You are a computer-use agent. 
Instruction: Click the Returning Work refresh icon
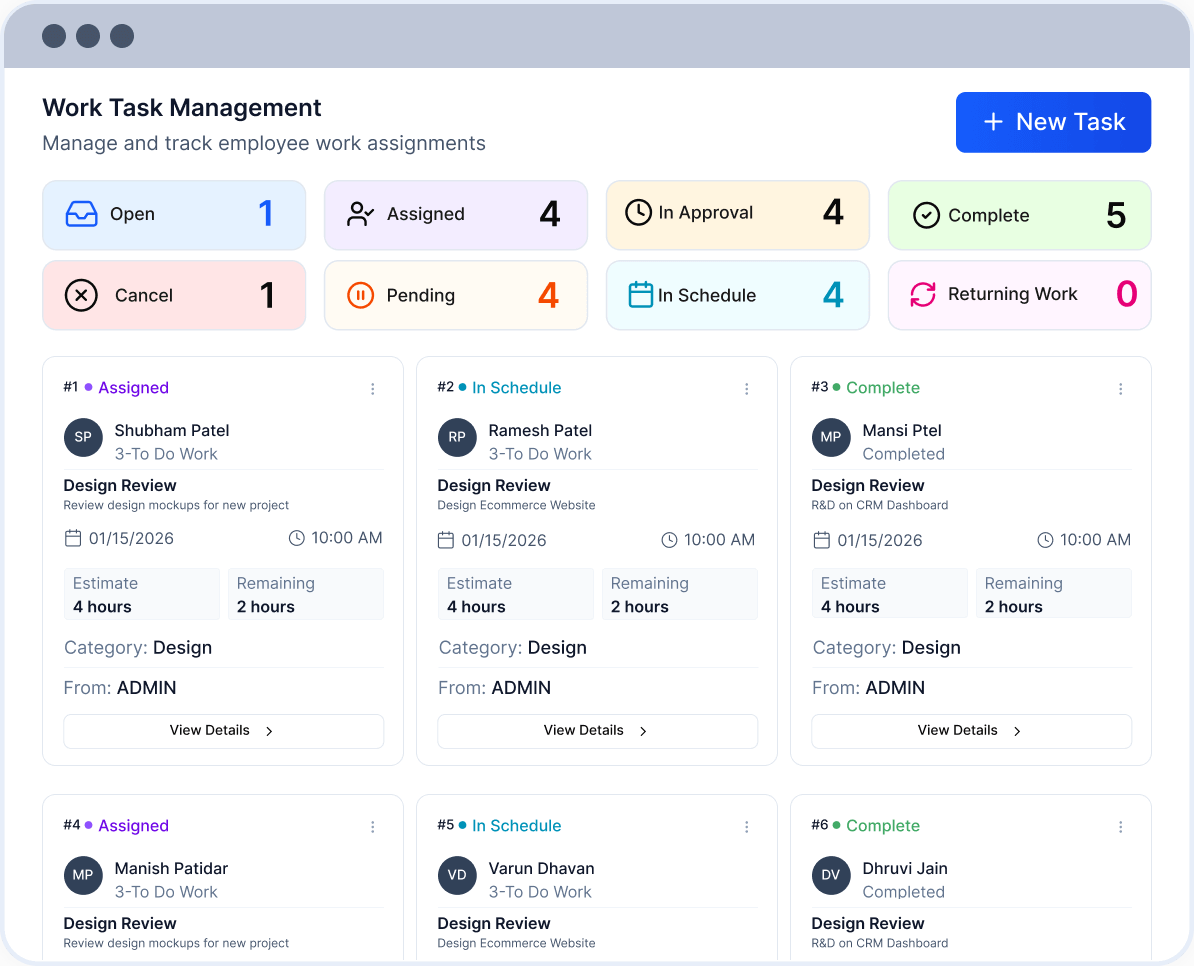[x=922, y=294]
